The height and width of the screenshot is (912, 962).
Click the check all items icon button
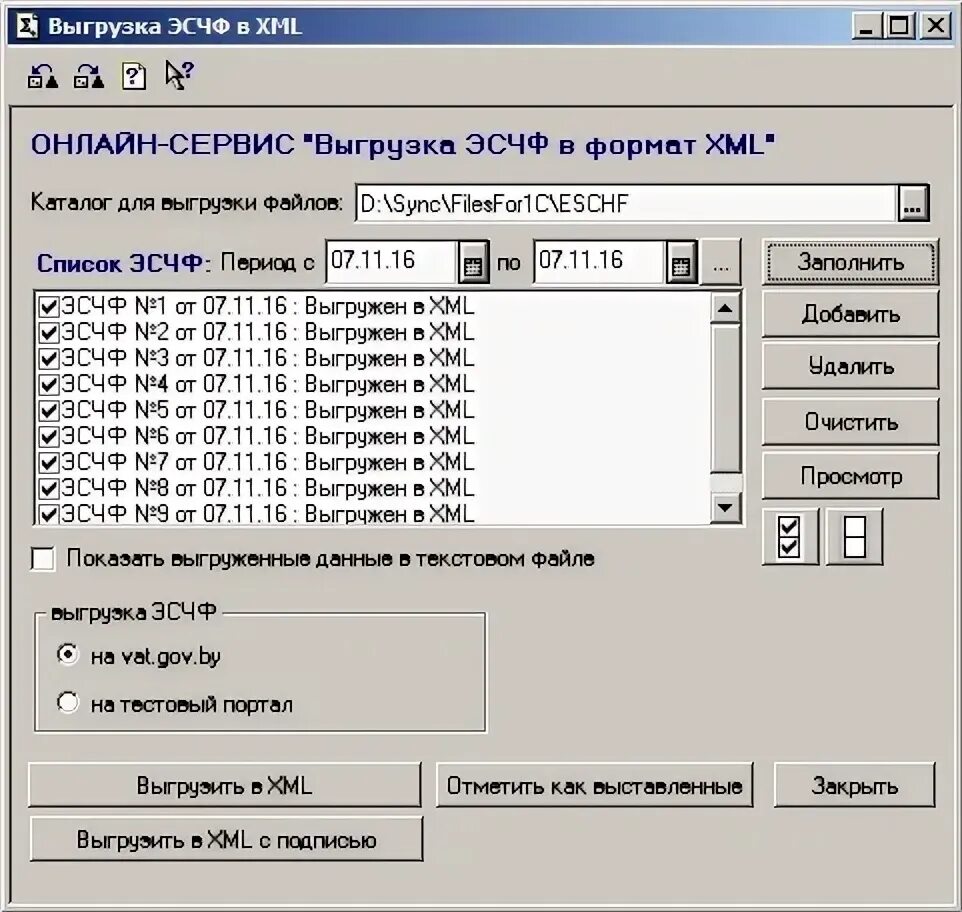click(790, 537)
